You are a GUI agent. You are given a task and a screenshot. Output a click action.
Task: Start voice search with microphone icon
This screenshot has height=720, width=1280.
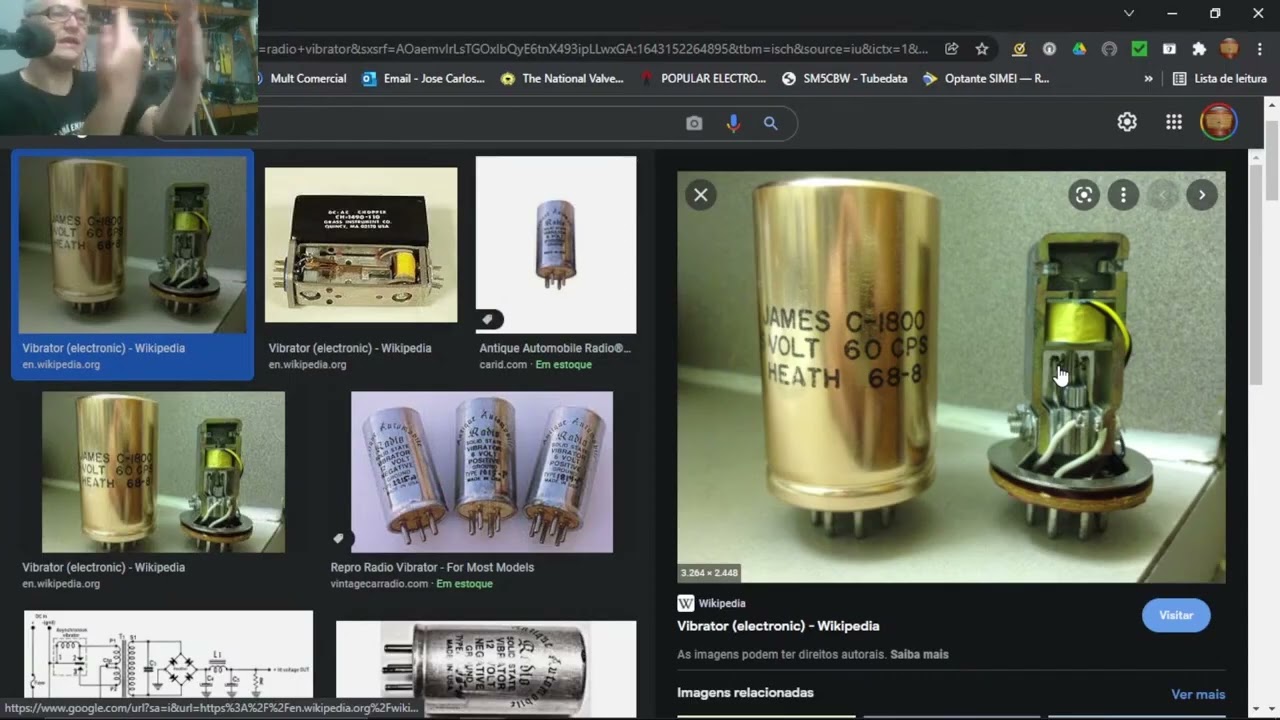[x=733, y=123]
